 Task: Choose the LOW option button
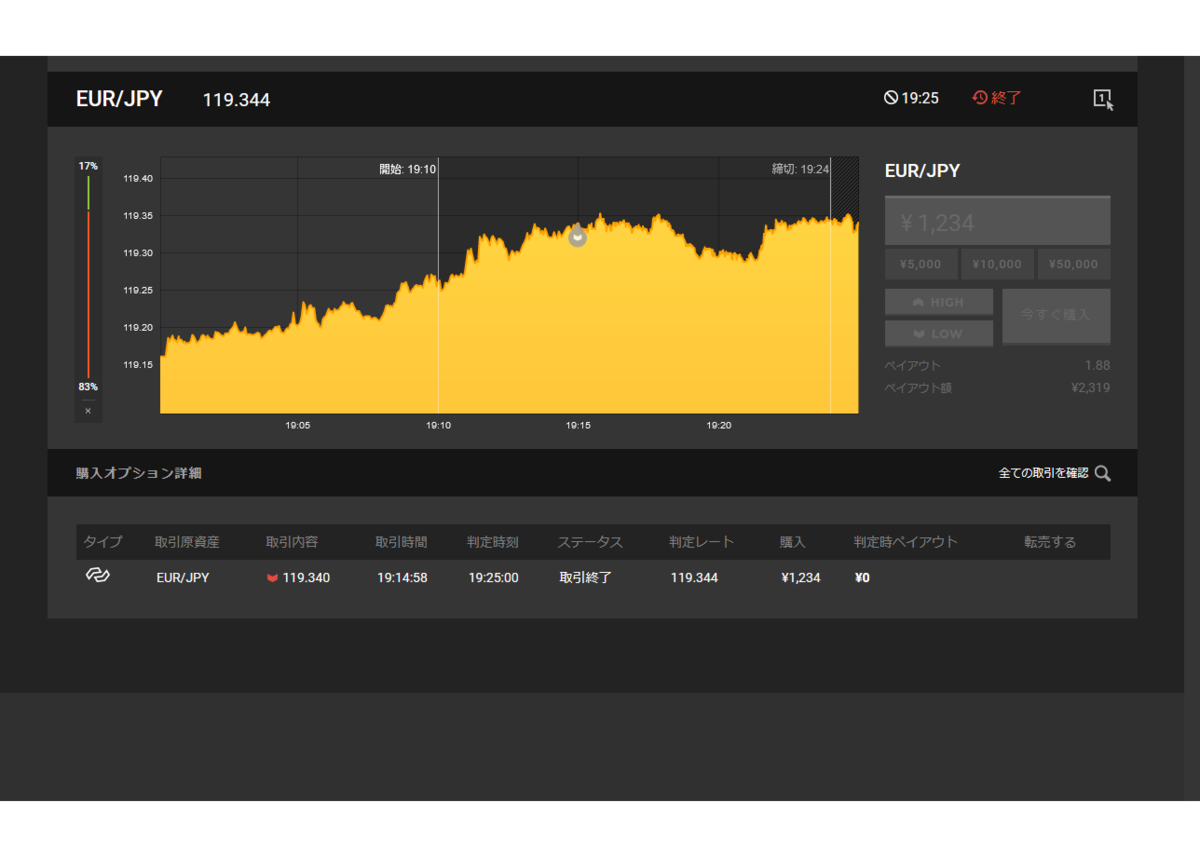click(939, 333)
